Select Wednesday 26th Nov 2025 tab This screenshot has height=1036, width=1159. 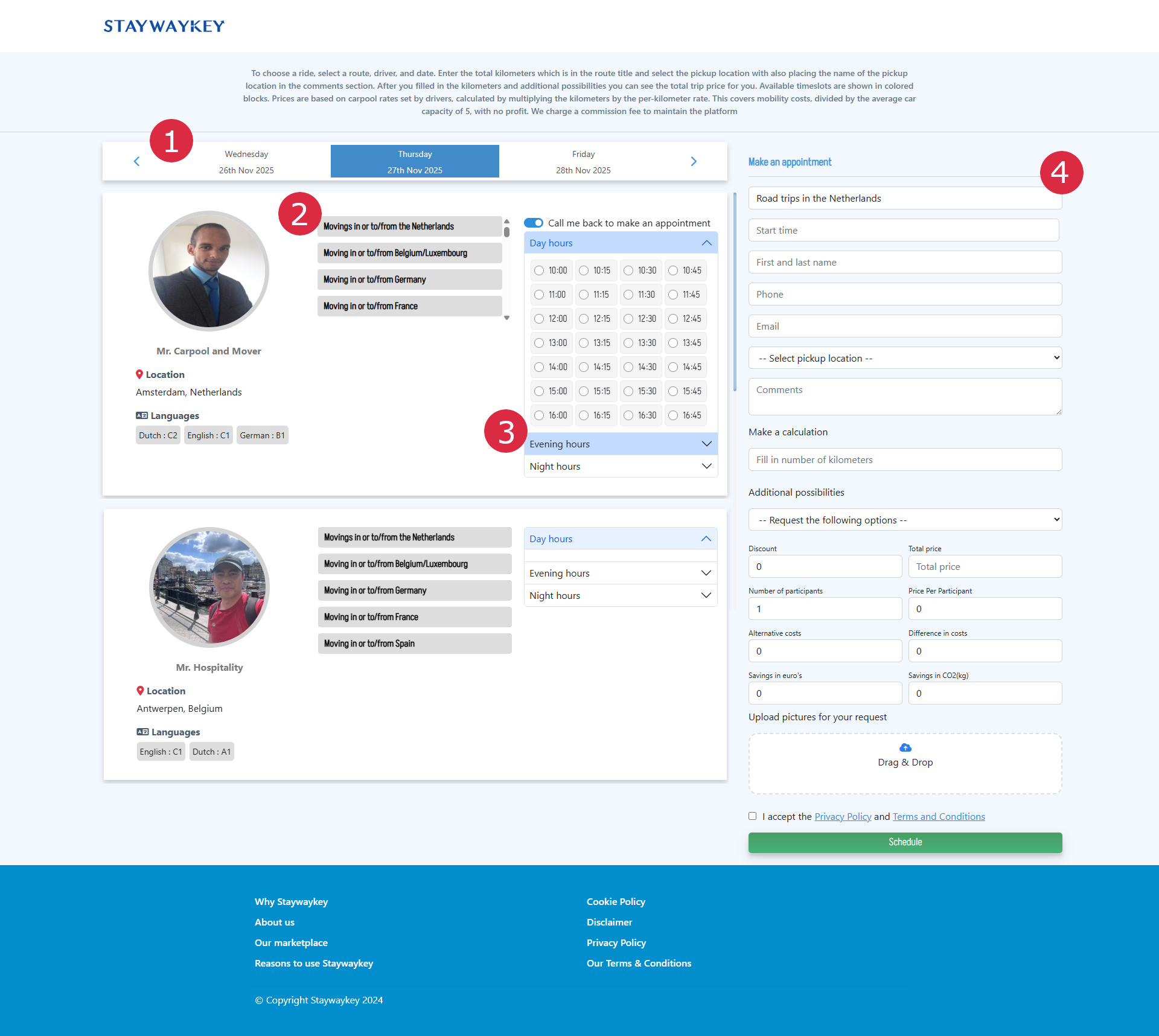point(246,161)
